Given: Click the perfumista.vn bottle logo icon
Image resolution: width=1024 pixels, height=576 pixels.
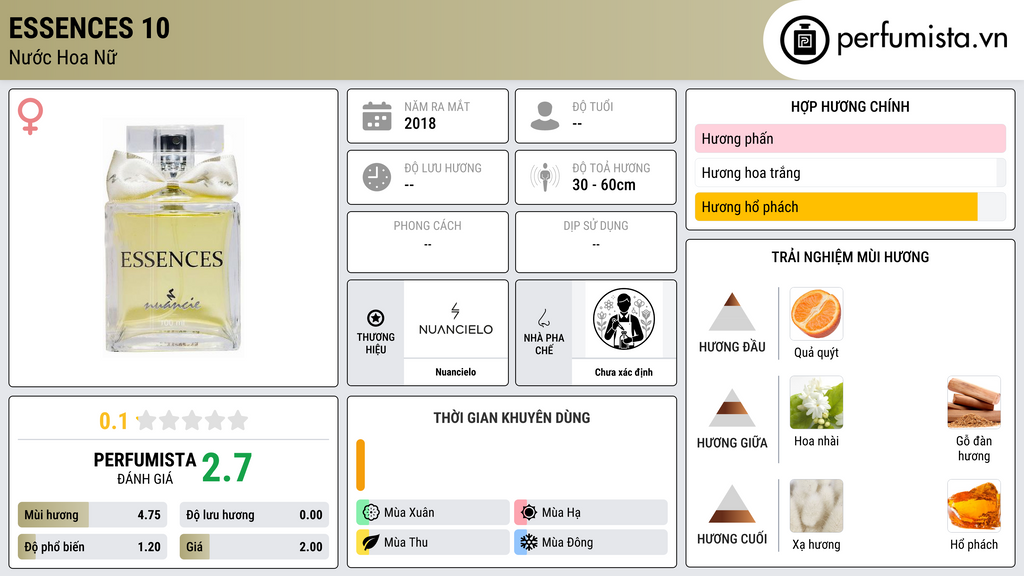Looking at the screenshot, I should tap(804, 40).
